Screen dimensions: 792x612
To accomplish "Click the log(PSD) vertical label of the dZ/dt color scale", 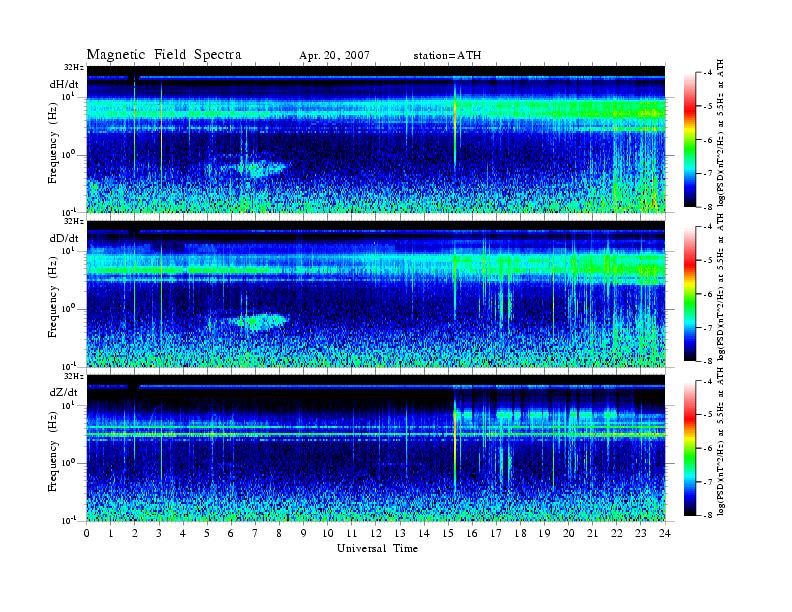I will pos(721,441).
